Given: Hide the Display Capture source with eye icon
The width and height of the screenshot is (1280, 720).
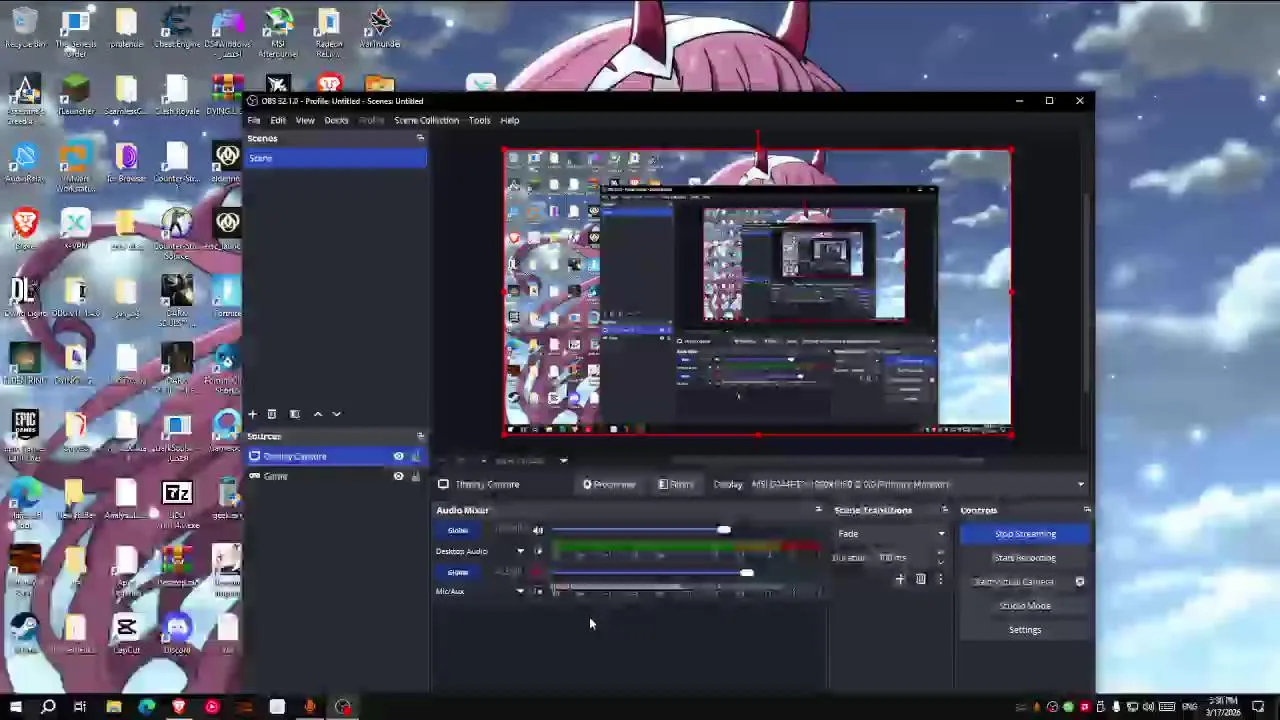Looking at the screenshot, I should pyautogui.click(x=398, y=457).
